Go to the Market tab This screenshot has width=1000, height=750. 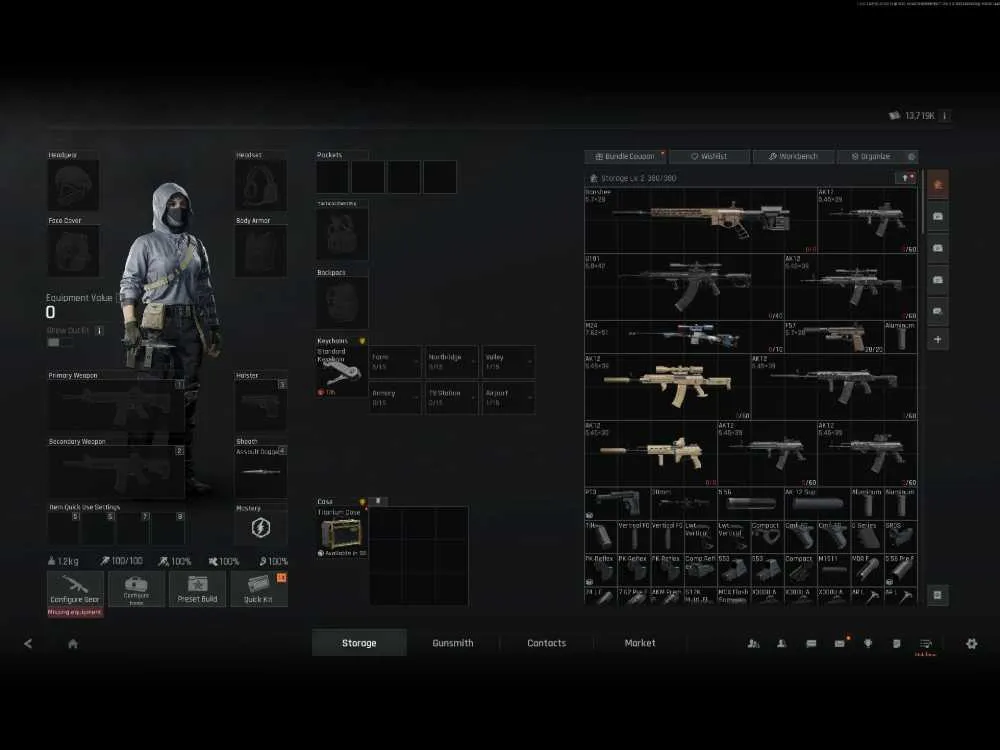point(640,643)
